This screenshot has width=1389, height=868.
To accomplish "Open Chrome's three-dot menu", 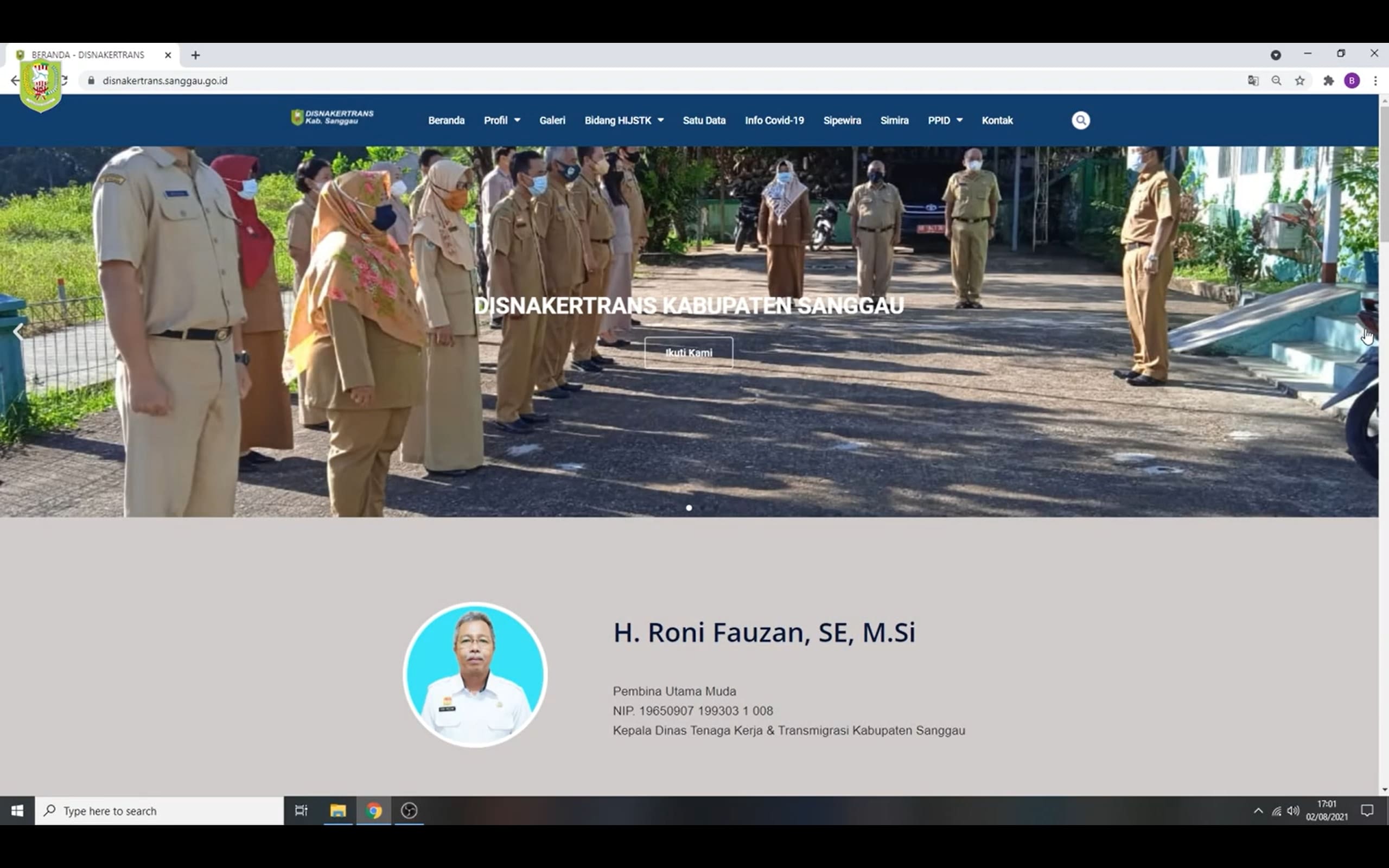I will pos(1375,81).
